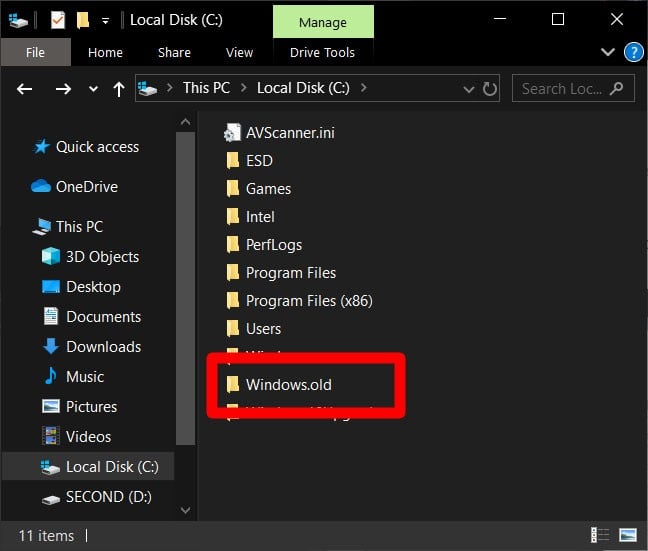Select Downloads in the navigation pane
The height and width of the screenshot is (551, 648).
(103, 347)
